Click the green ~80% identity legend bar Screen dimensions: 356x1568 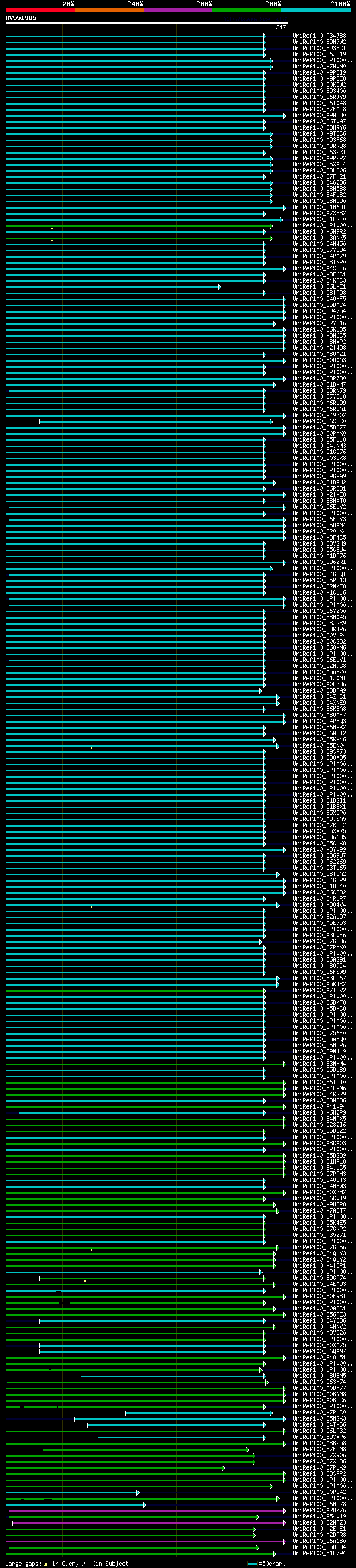[247, 10]
